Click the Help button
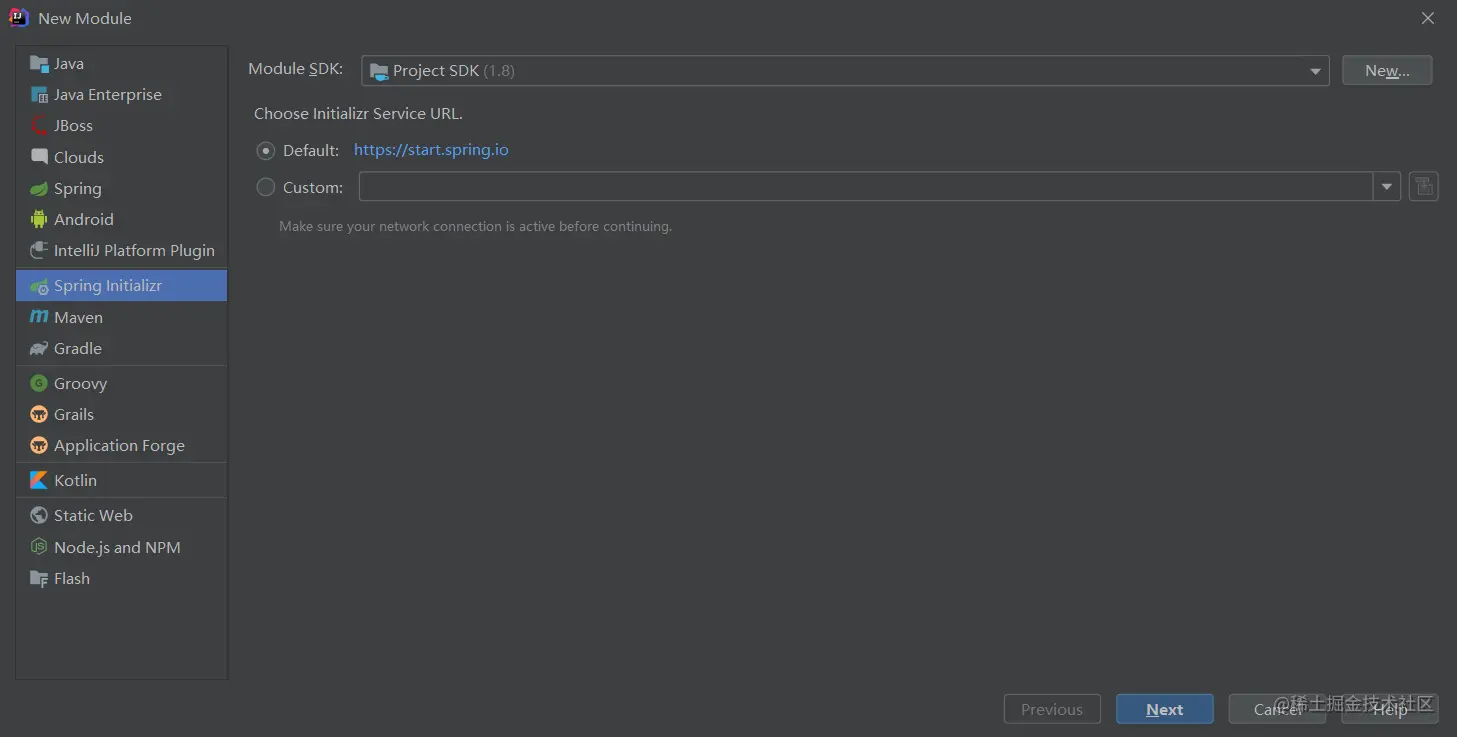The width and height of the screenshot is (1457, 737). pyautogui.click(x=1390, y=709)
